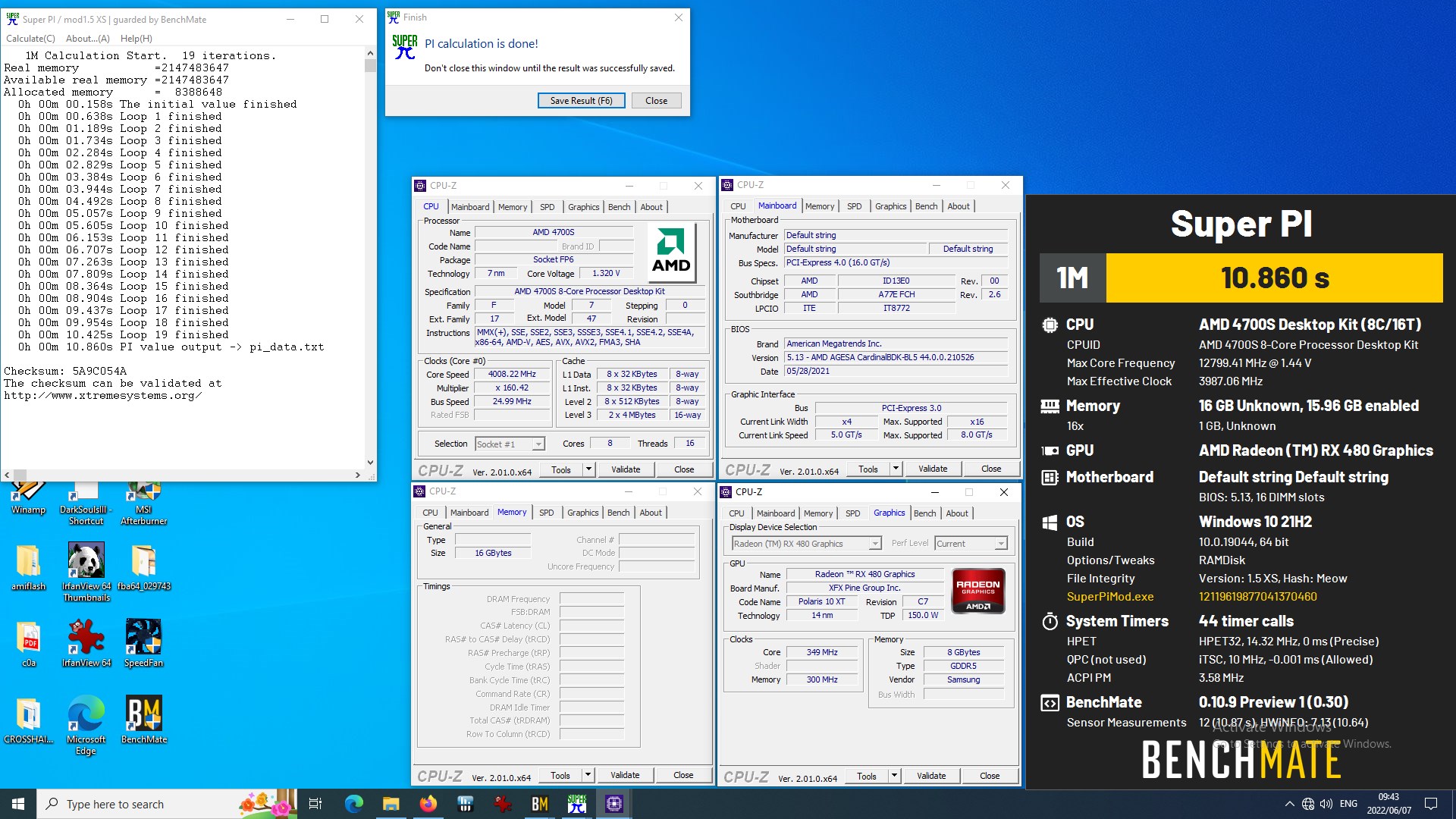This screenshot has width=1456, height=819.
Task: Click the Memory Size 16 GBytes value
Action: pos(493,554)
